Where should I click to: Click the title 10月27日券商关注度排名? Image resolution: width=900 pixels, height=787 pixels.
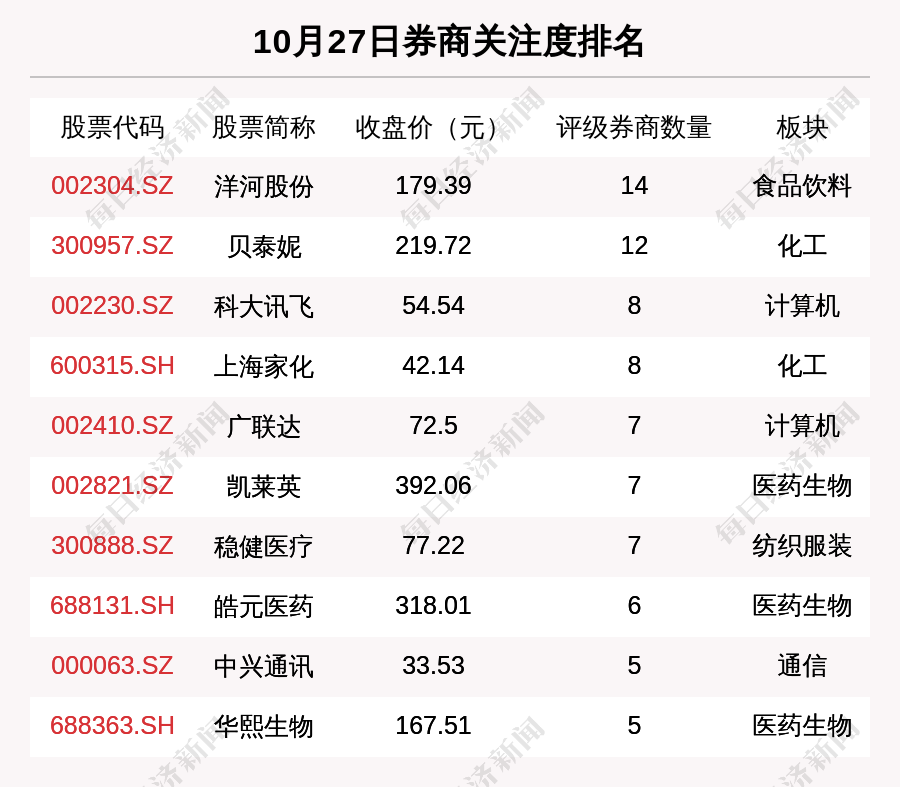click(448, 42)
